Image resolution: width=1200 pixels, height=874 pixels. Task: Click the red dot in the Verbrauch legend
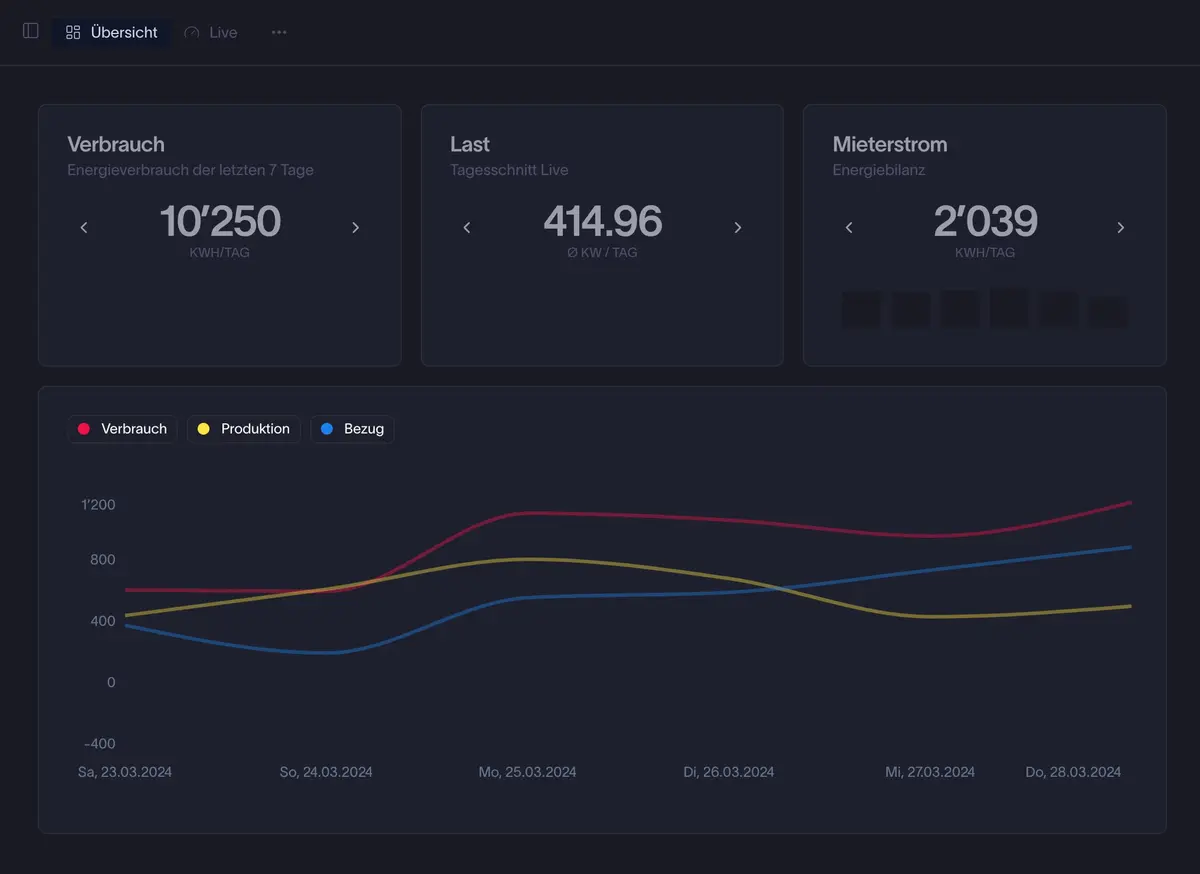(84, 428)
